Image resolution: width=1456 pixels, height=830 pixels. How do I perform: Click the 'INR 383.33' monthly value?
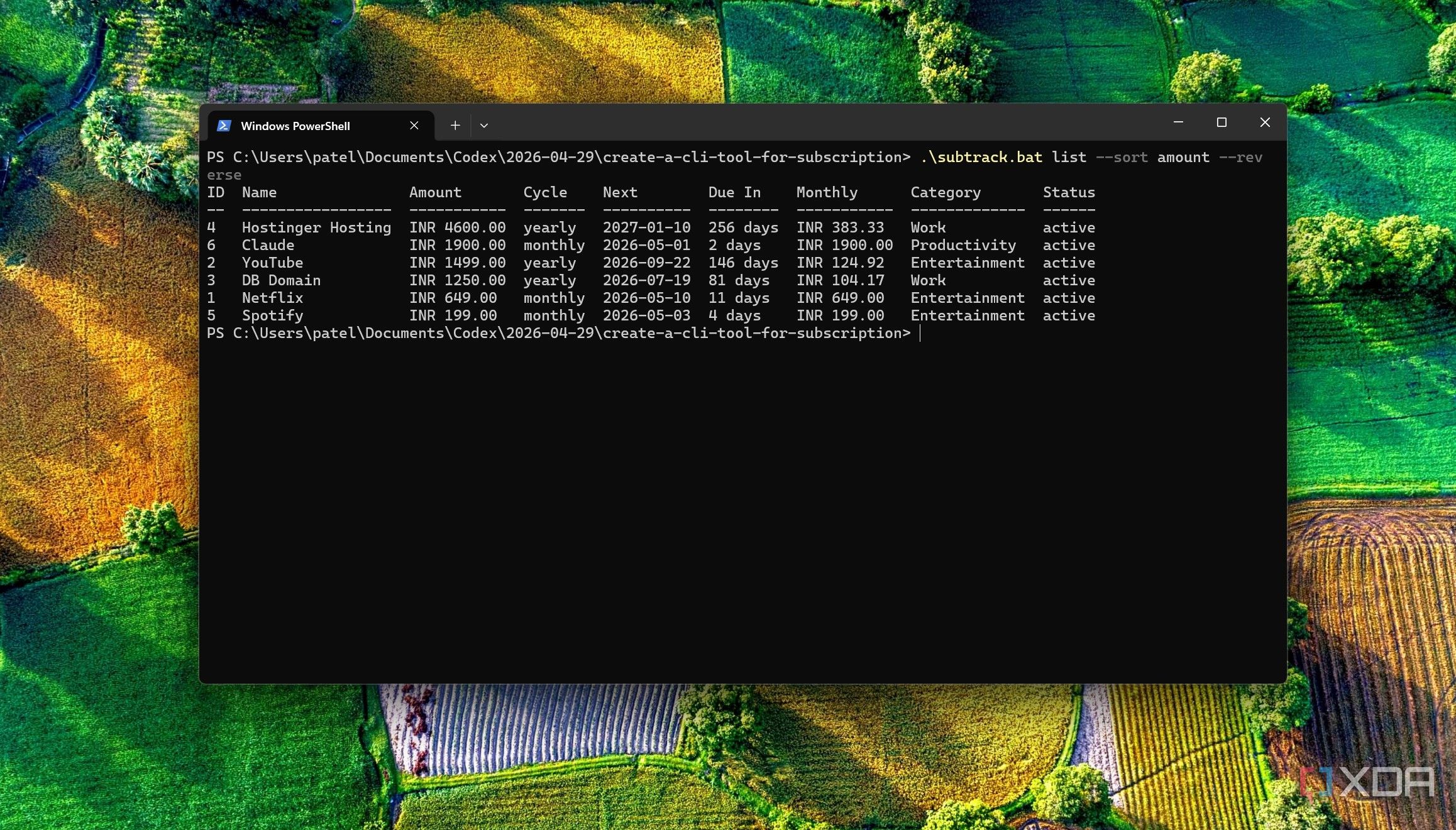click(x=840, y=227)
